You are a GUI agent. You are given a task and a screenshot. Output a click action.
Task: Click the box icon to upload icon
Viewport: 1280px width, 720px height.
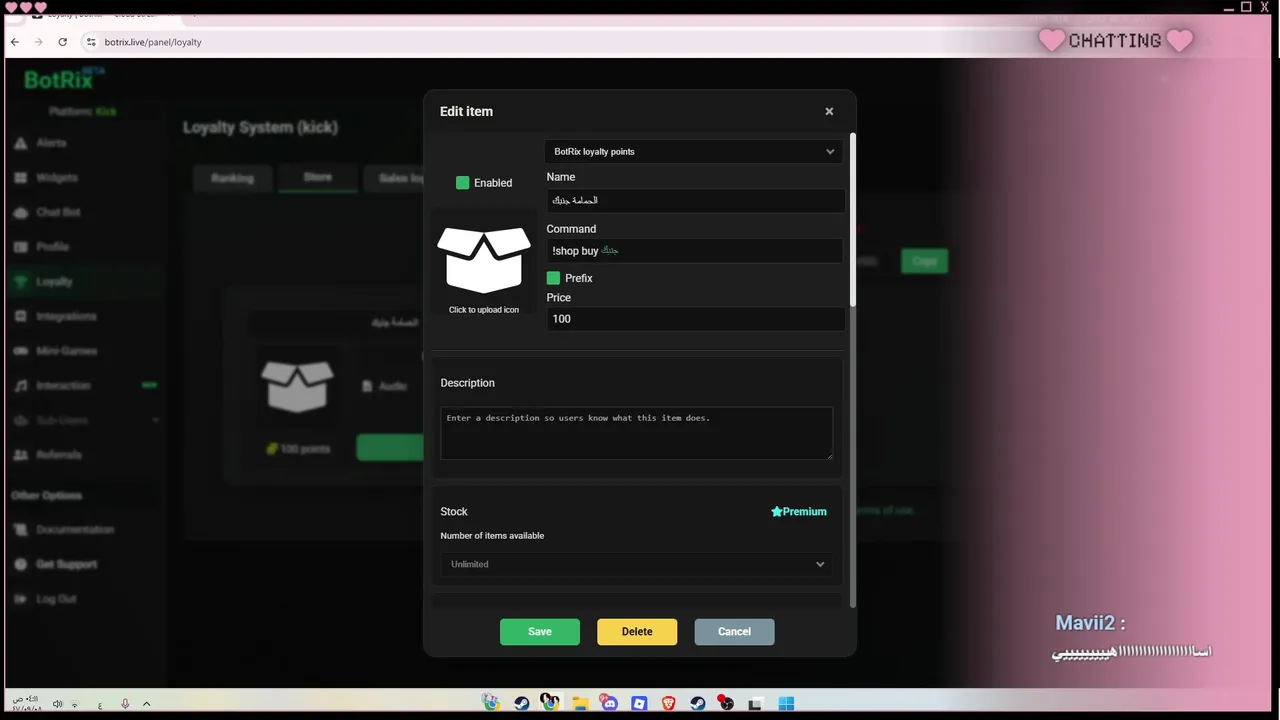[x=484, y=260]
